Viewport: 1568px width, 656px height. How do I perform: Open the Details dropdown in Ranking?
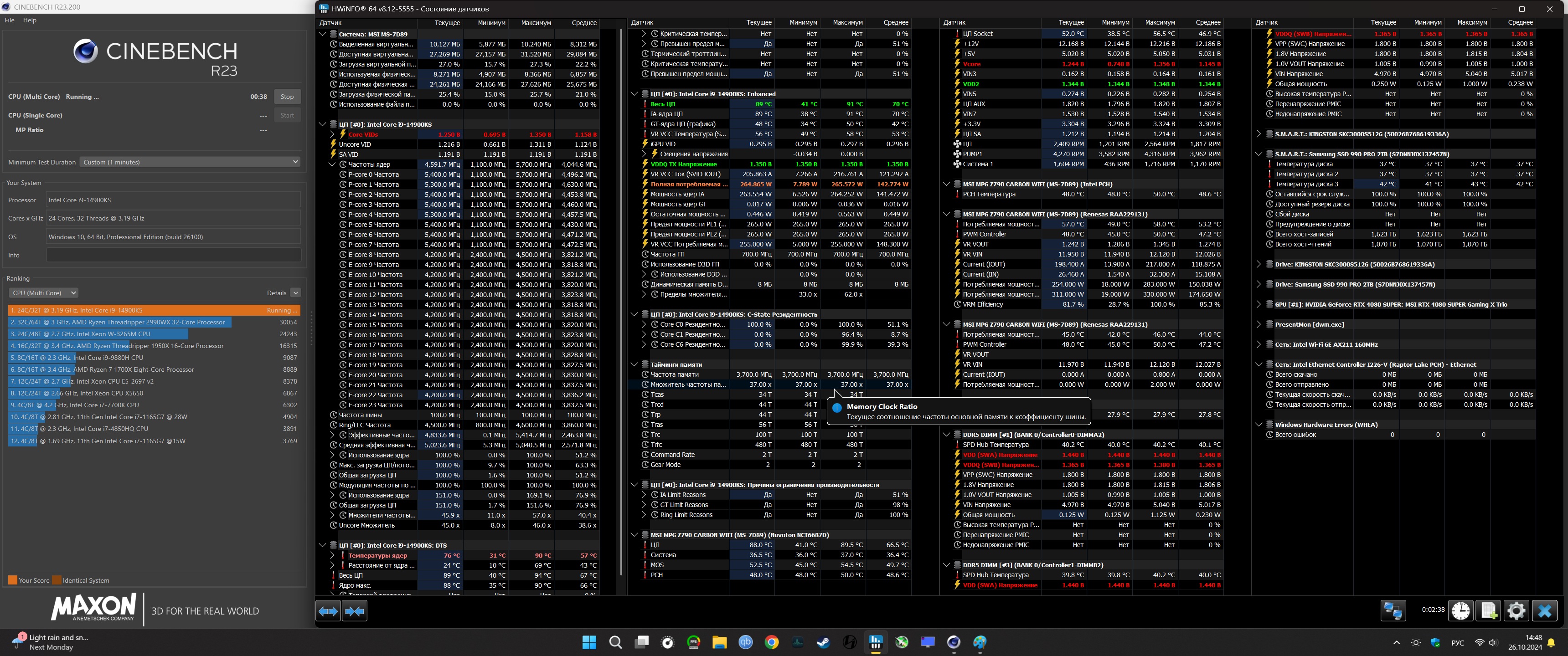[x=295, y=293]
